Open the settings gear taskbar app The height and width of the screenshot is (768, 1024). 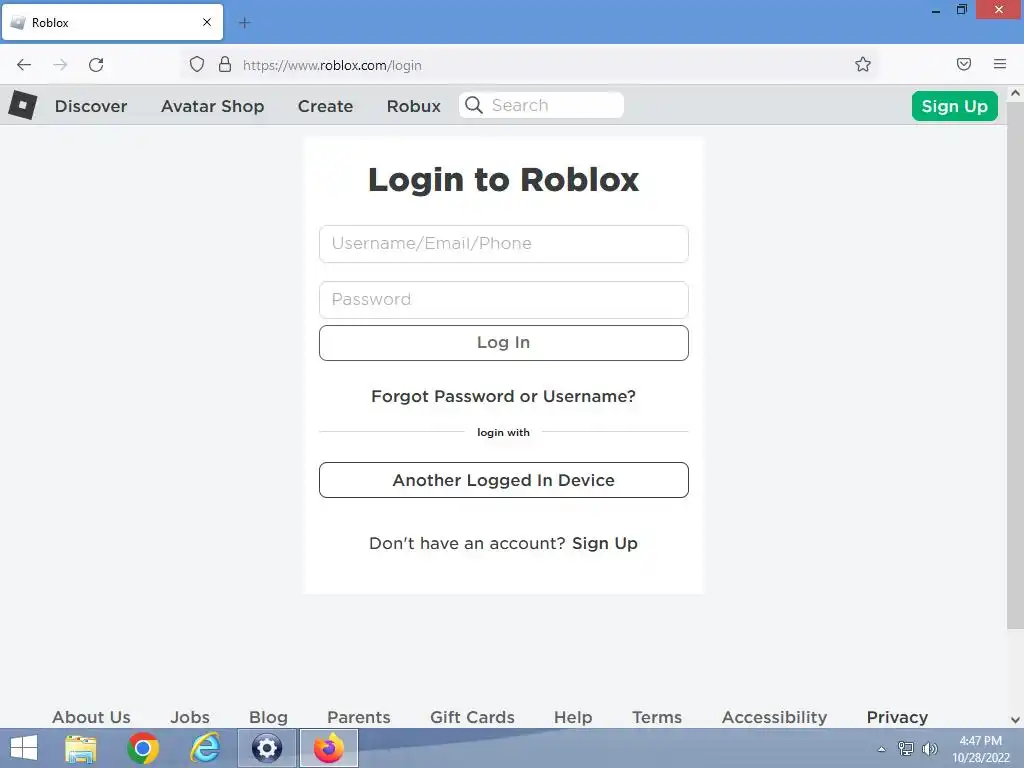click(x=266, y=748)
